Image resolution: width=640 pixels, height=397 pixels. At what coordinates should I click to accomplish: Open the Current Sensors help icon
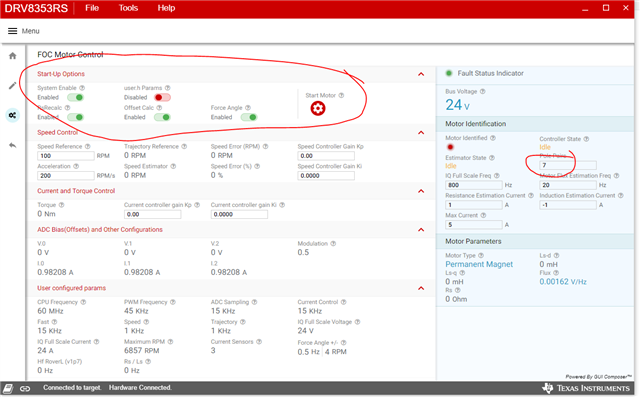point(259,342)
